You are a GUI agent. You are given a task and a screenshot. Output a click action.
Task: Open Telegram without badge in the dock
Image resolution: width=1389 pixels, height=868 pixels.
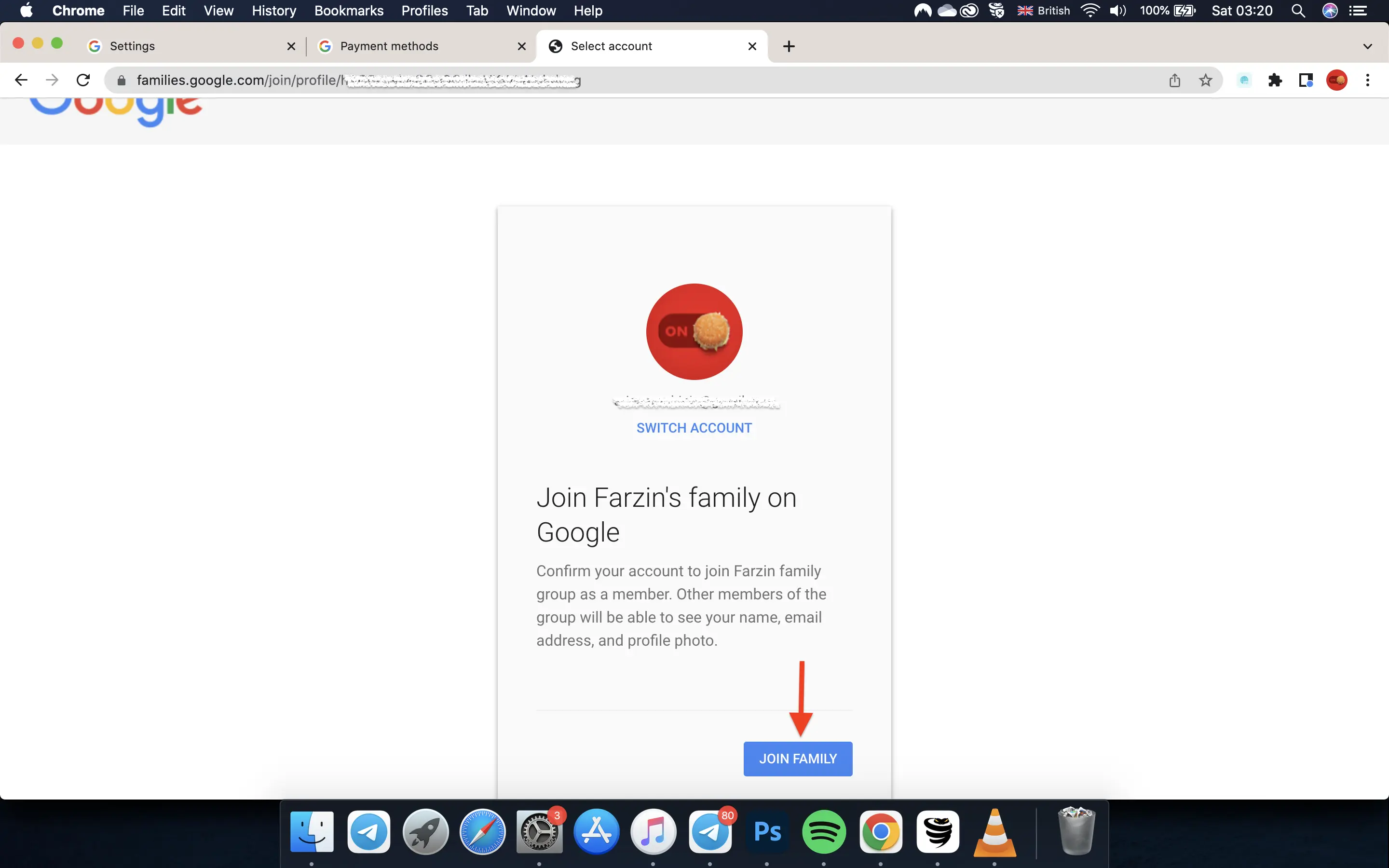(x=368, y=832)
